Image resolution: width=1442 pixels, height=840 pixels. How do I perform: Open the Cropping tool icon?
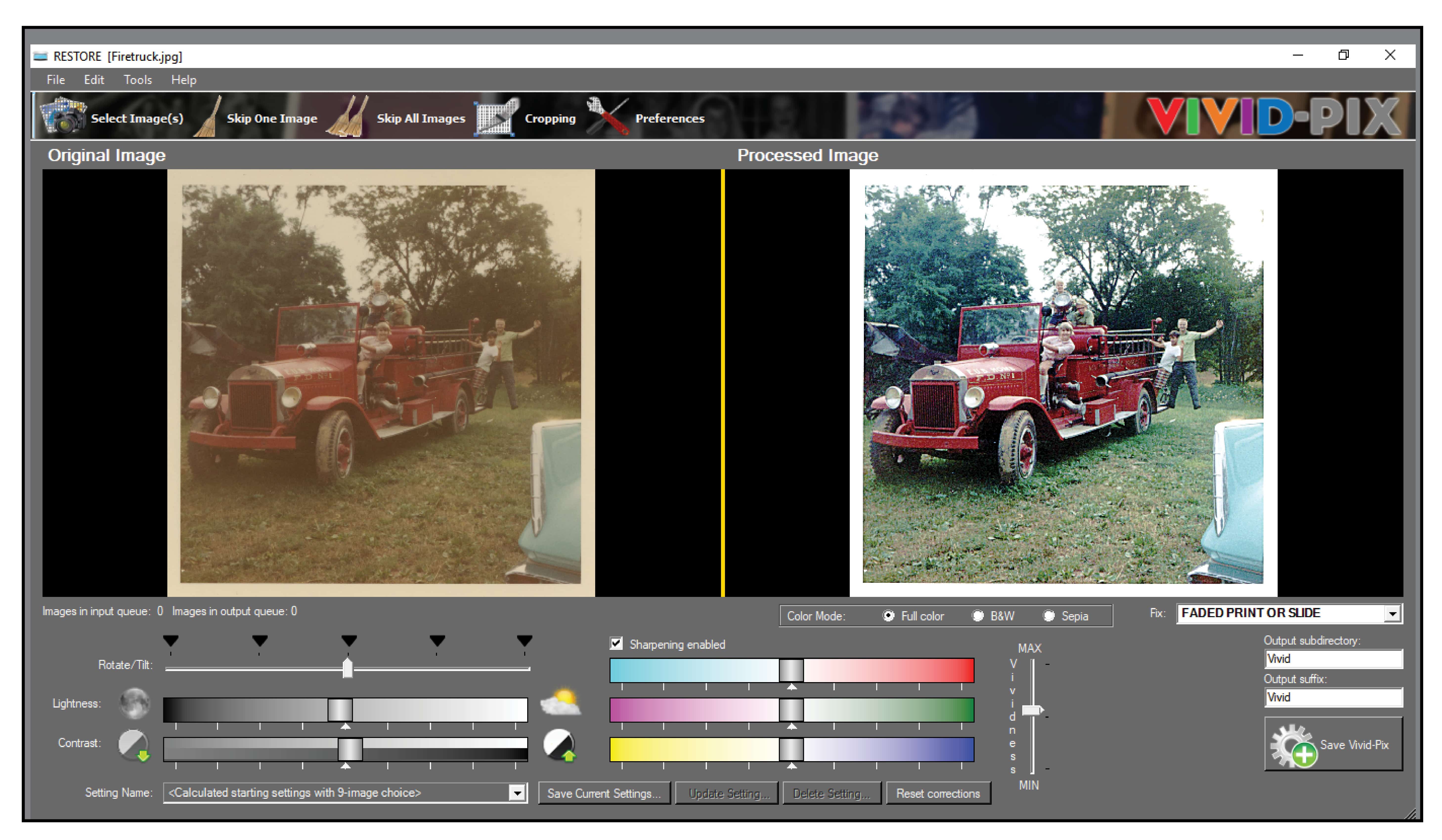(496, 117)
